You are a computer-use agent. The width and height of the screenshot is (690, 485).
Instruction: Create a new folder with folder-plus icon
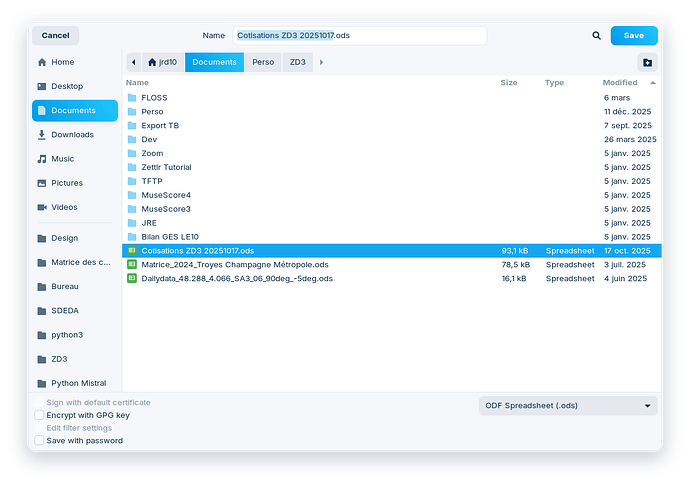[x=647, y=62]
